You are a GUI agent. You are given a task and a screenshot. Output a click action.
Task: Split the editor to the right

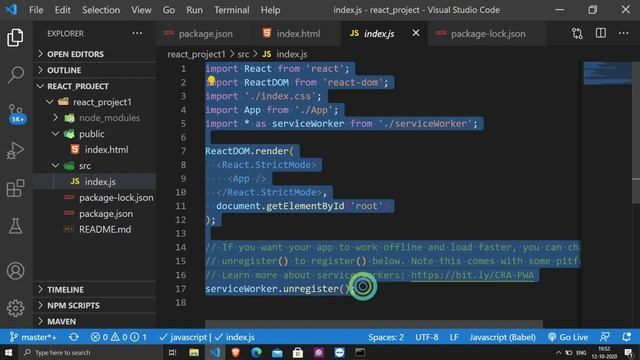tap(600, 33)
